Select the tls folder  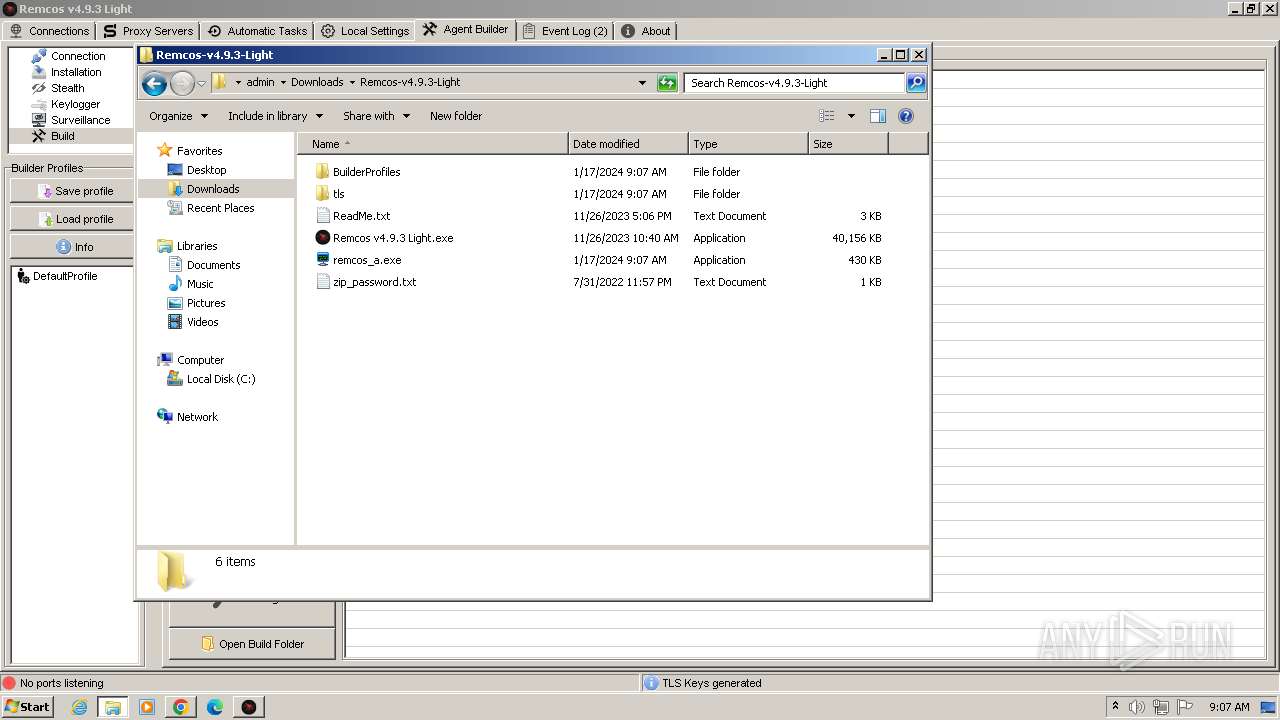coord(338,194)
